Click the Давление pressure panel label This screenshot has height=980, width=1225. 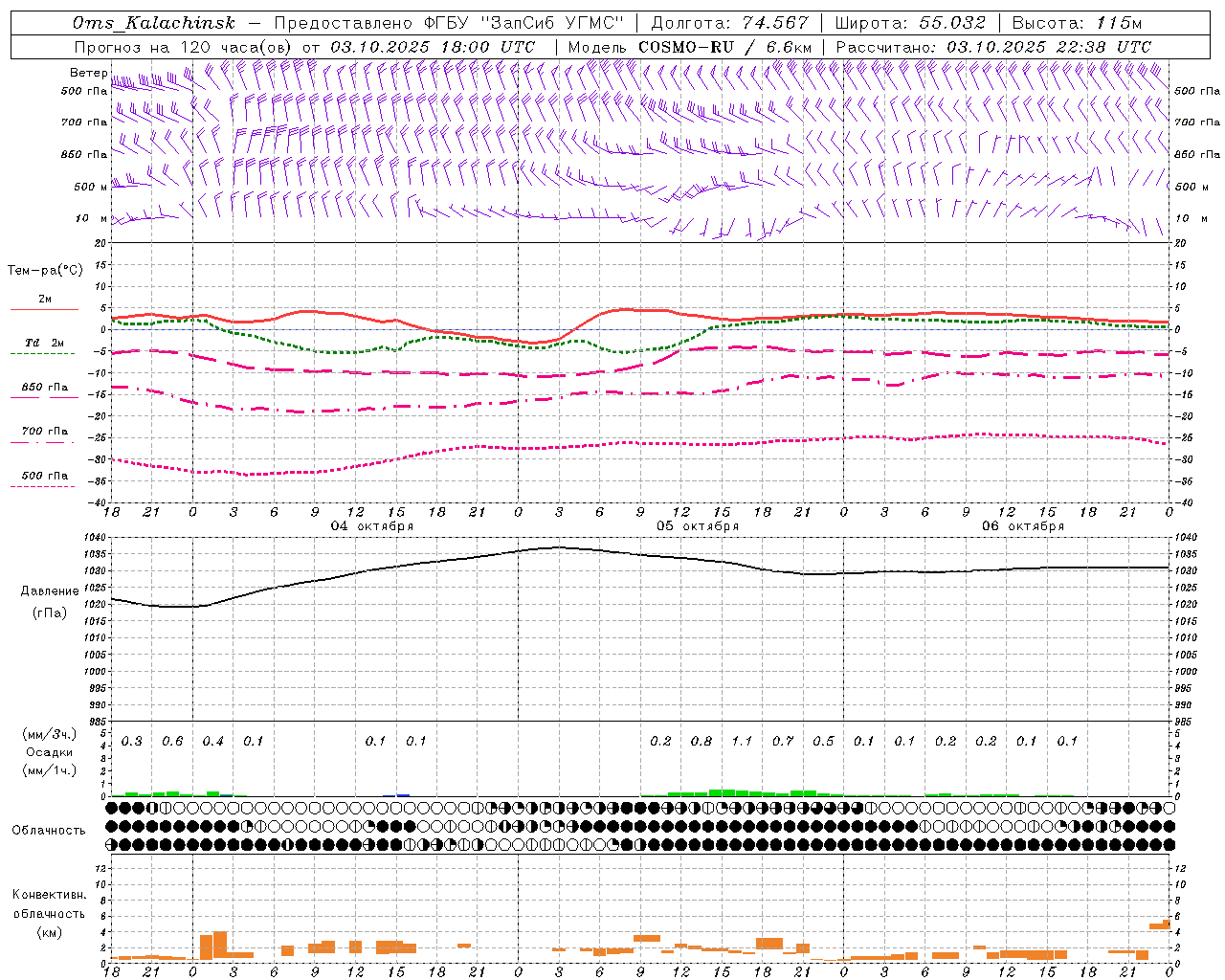pos(50,590)
